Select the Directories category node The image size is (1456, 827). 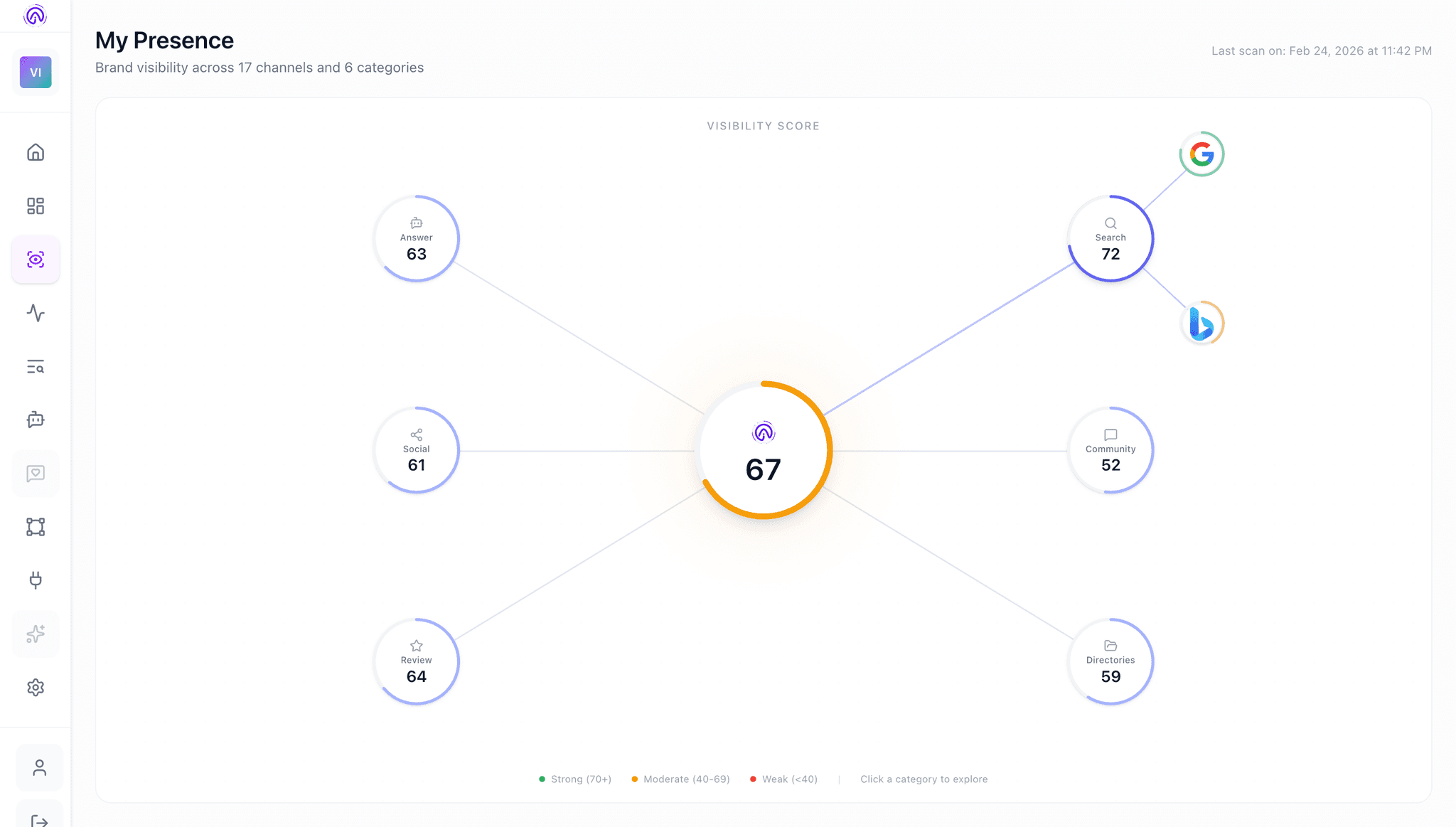[x=1110, y=661]
